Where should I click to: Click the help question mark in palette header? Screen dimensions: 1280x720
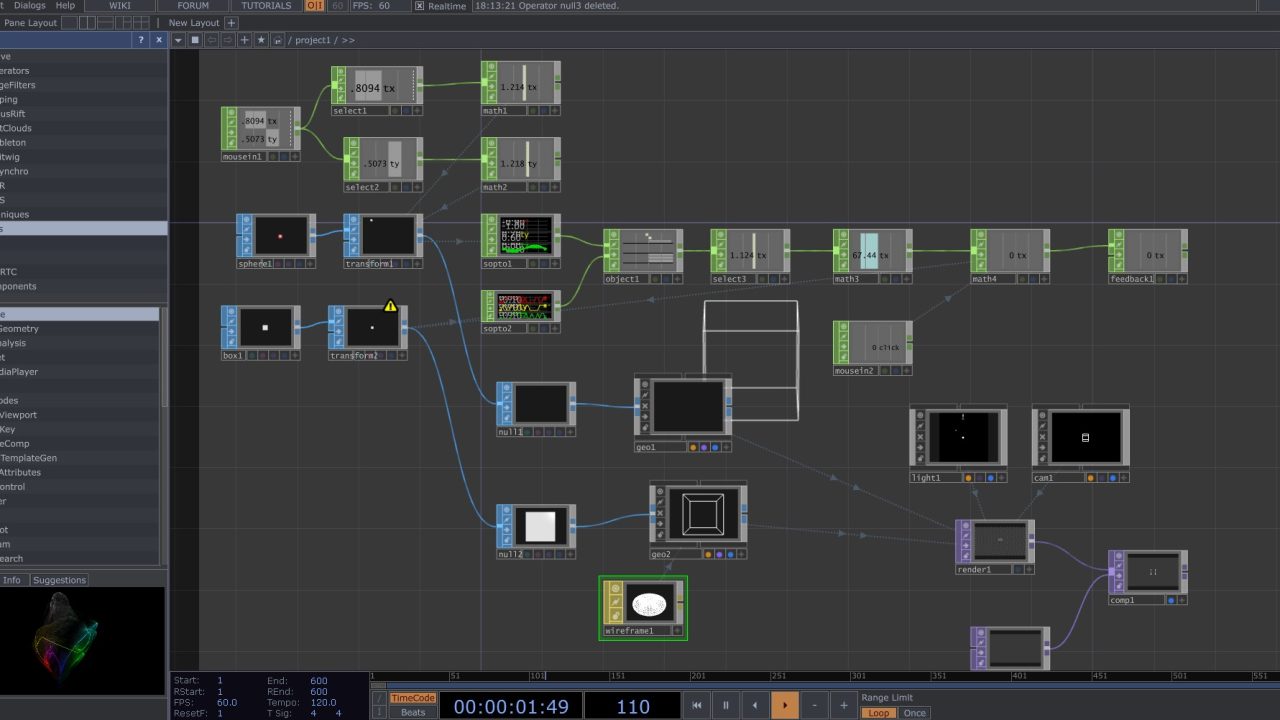(141, 40)
